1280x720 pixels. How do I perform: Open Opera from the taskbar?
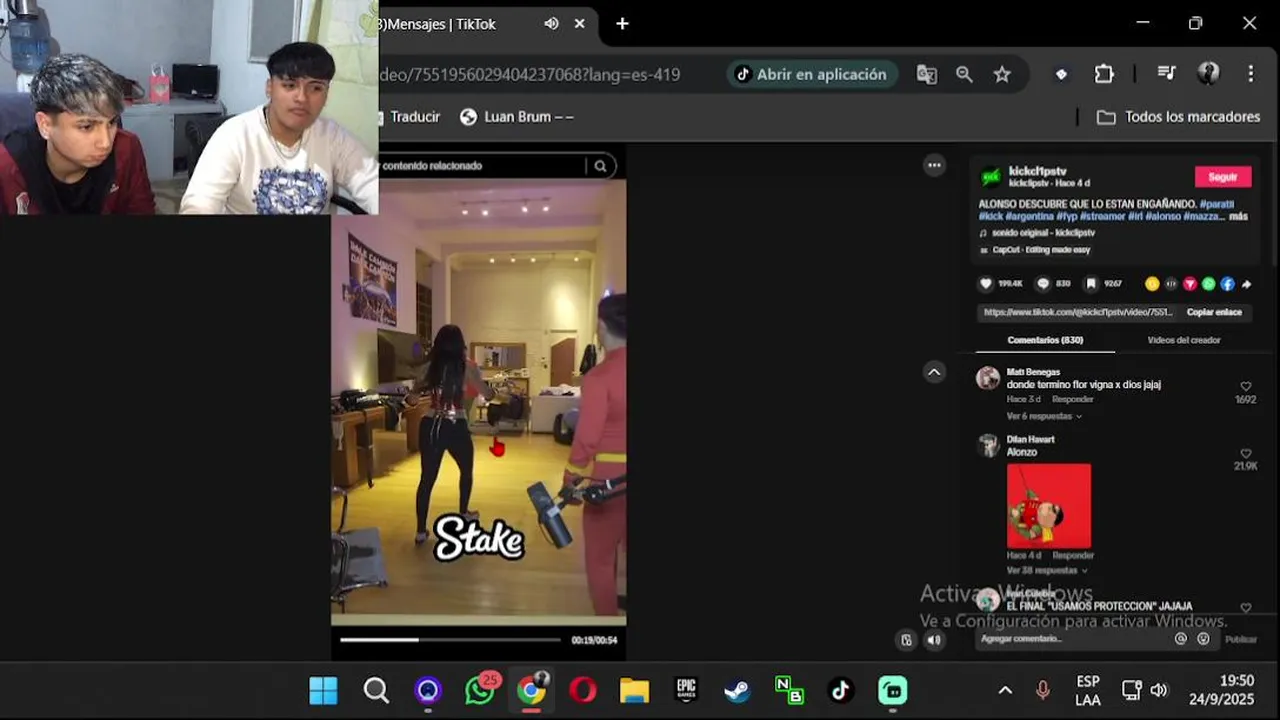coord(583,690)
